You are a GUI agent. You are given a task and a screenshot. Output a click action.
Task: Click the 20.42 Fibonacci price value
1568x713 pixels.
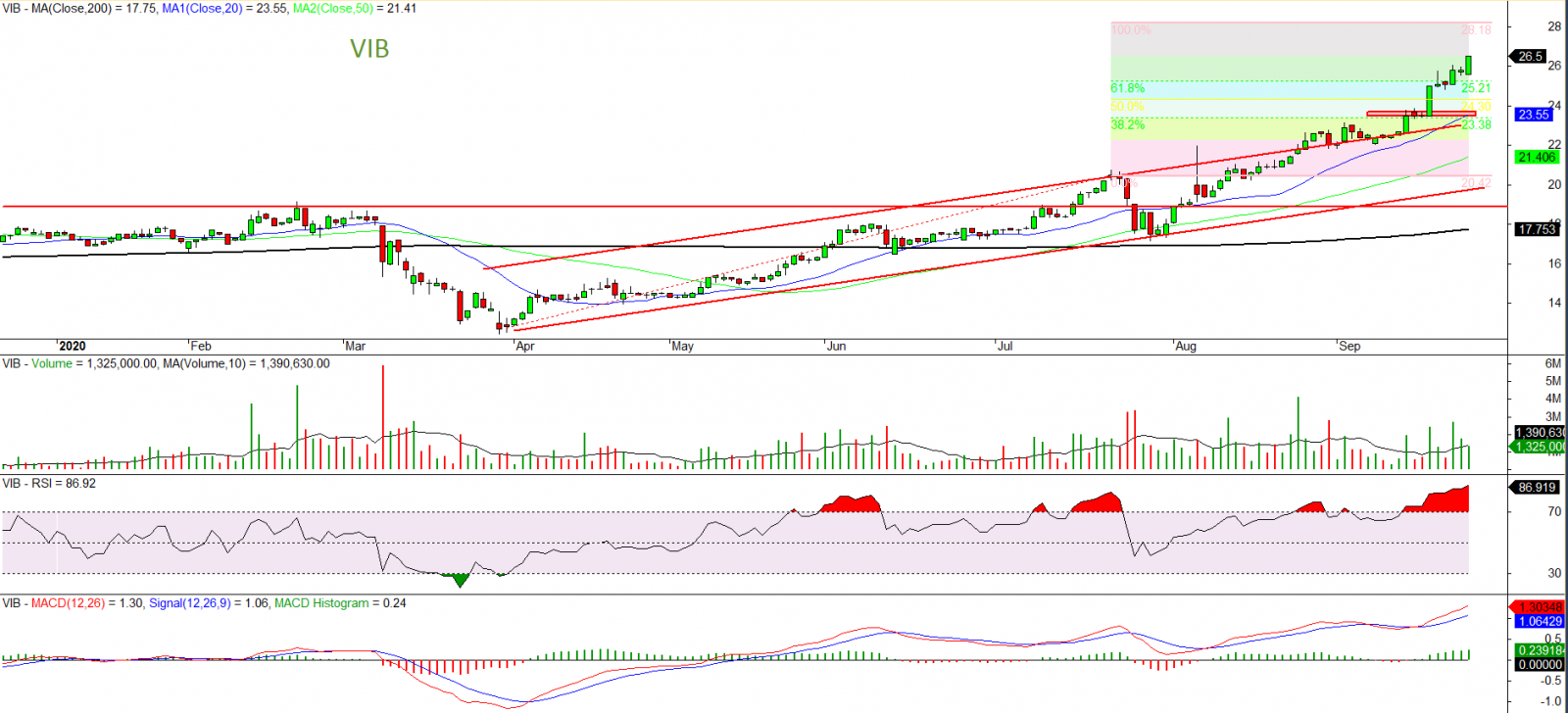(1476, 183)
